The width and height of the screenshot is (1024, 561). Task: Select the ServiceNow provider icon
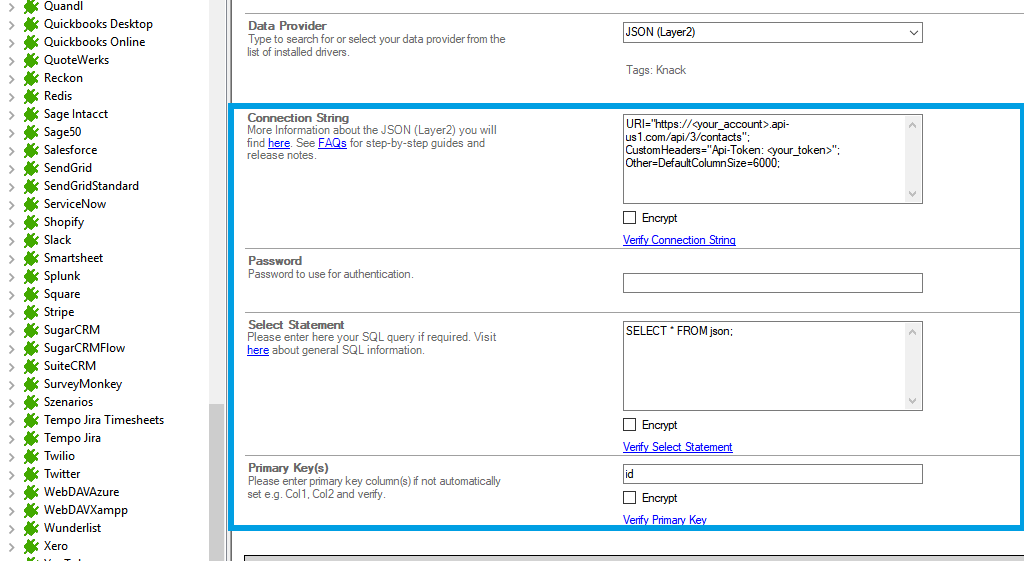(x=31, y=204)
